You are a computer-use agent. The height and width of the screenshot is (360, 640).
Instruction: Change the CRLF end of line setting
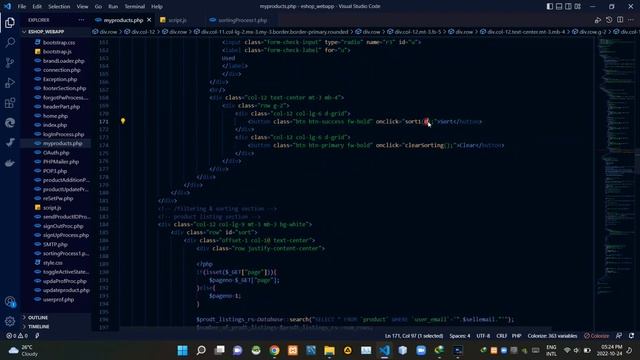point(502,336)
